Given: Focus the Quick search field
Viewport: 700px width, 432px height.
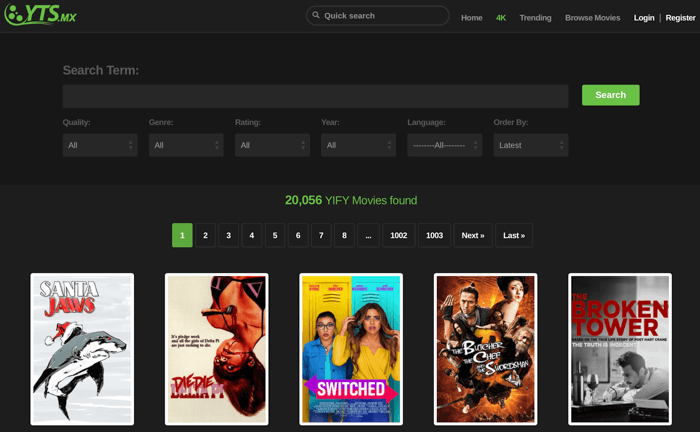Looking at the screenshot, I should click(x=378, y=16).
